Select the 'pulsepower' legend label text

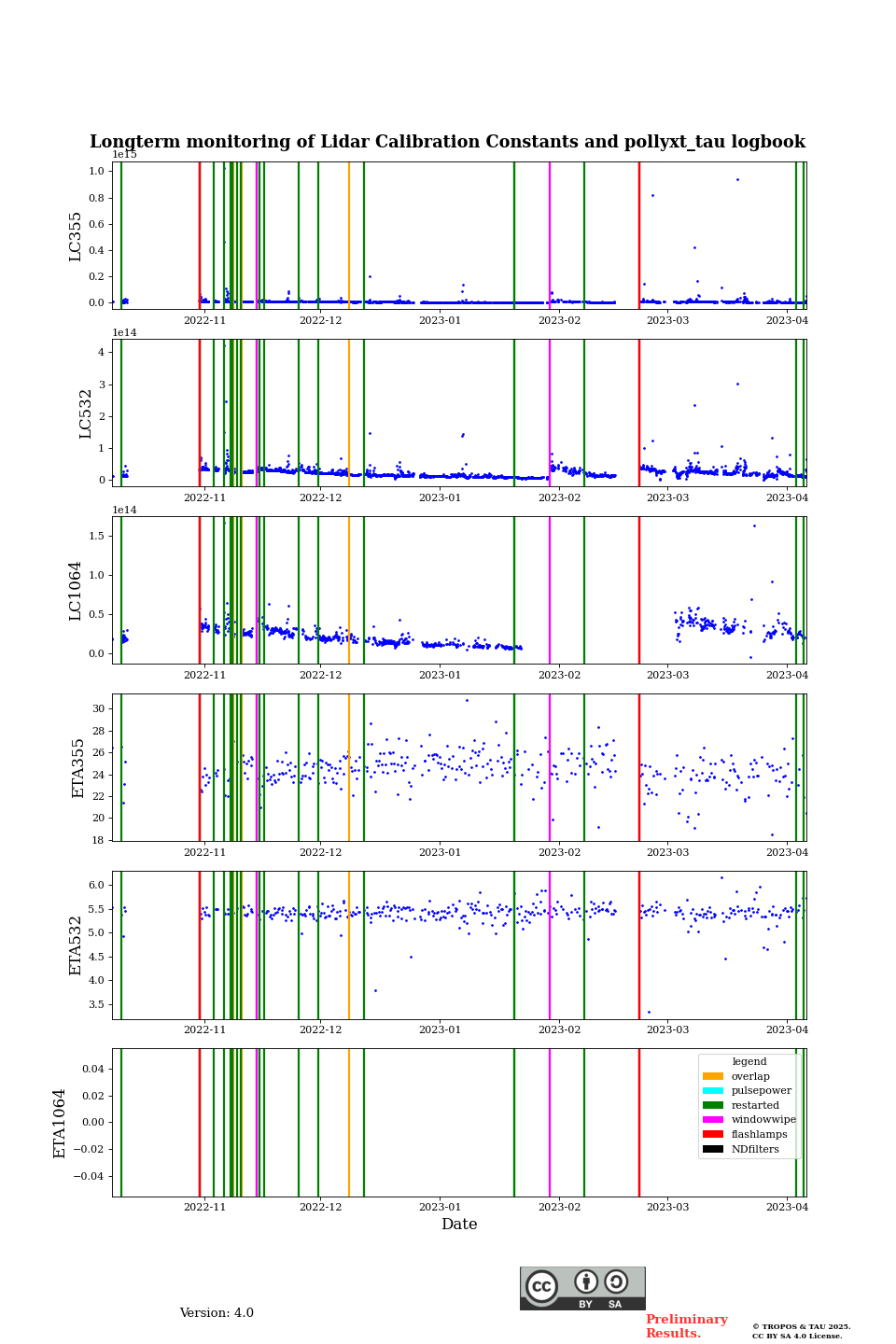762,1090
